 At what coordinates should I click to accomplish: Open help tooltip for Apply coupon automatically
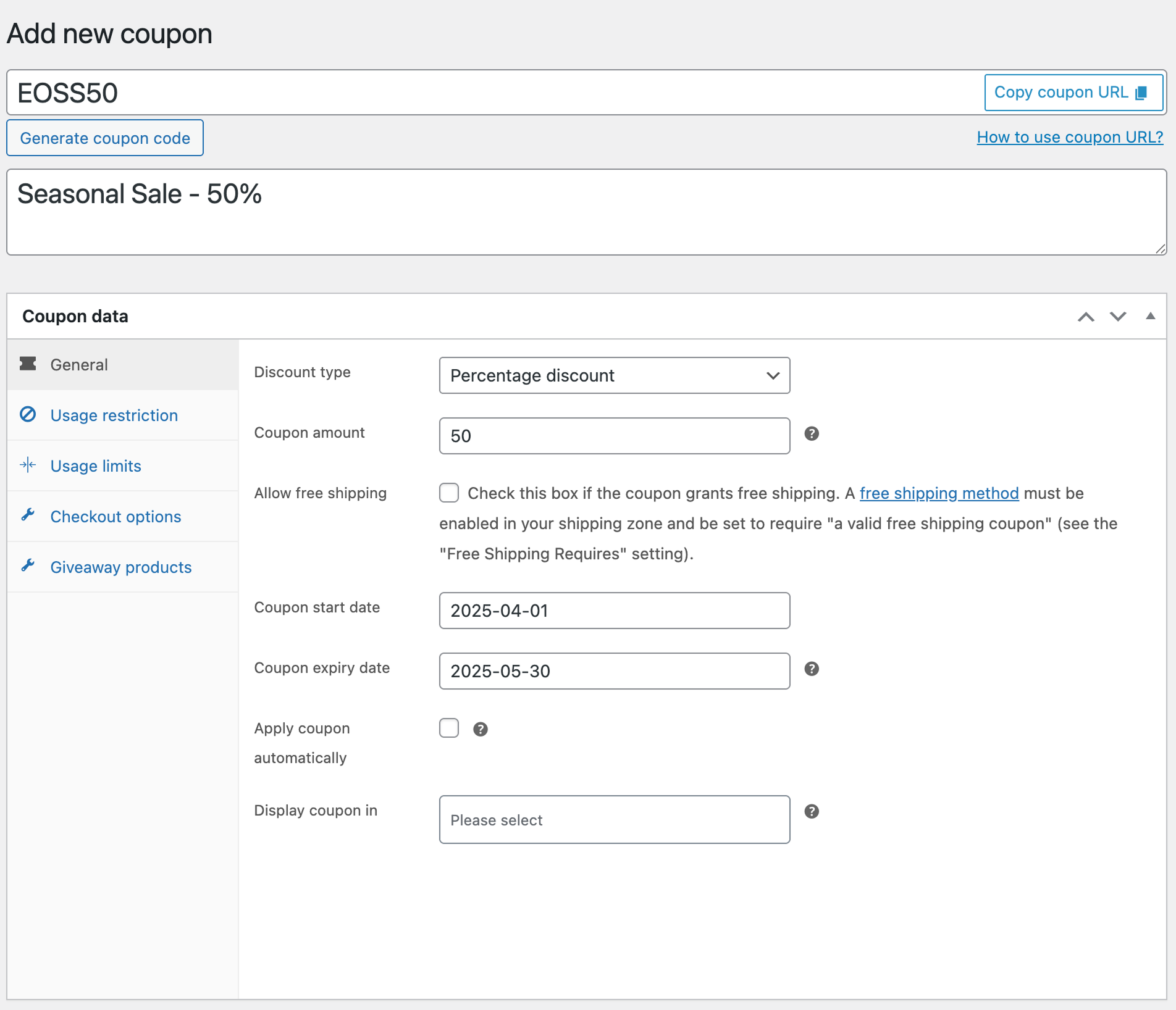pos(481,730)
